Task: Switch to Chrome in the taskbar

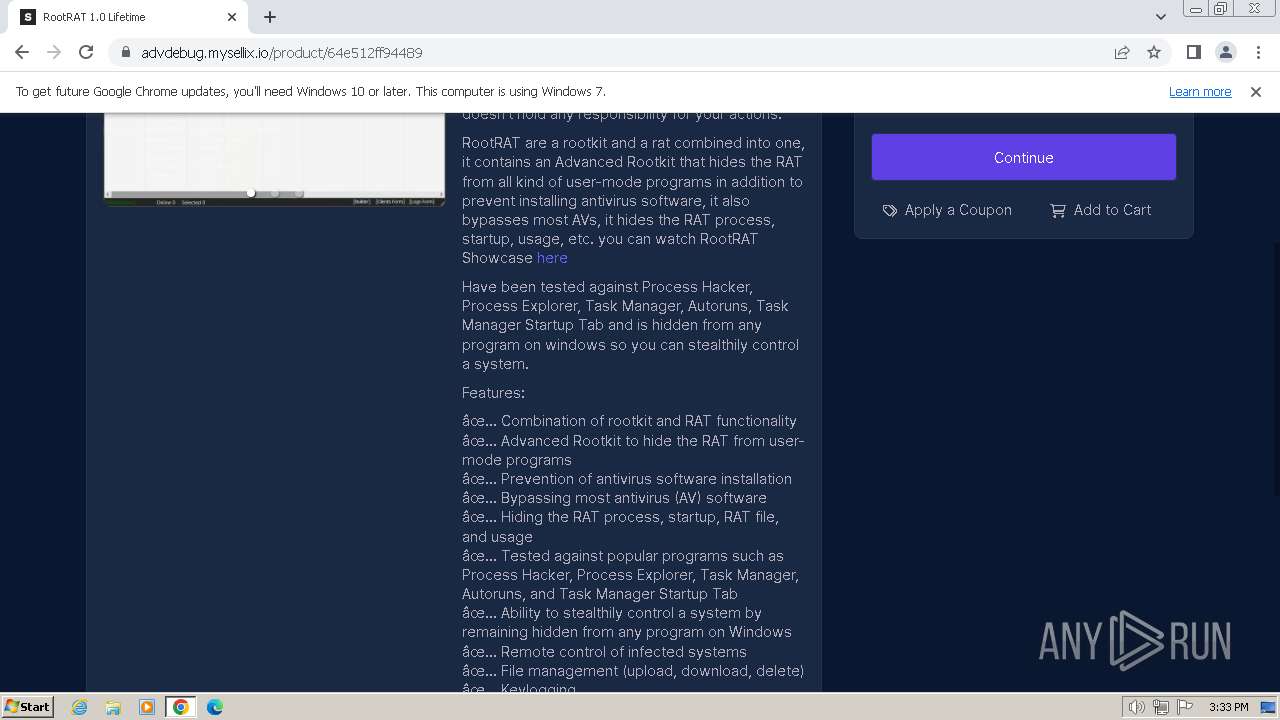Action: (181, 707)
